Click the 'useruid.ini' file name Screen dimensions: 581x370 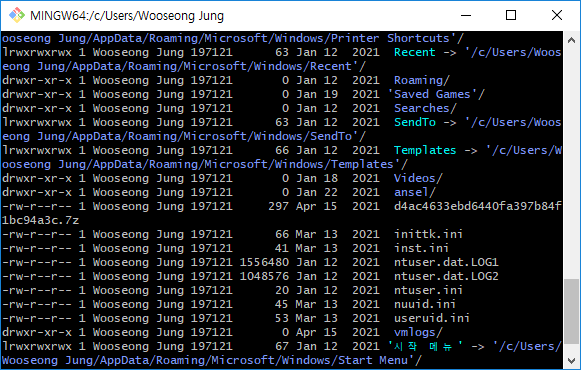pos(432,318)
